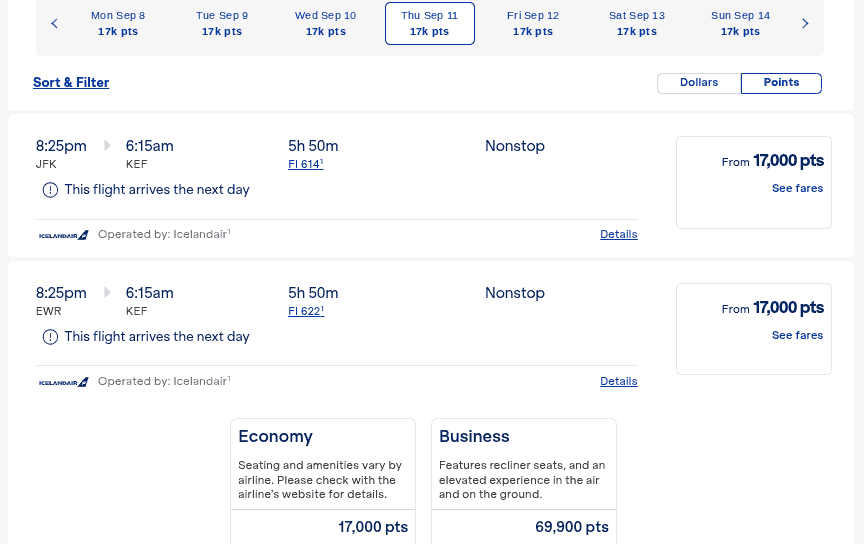Click next-day arrival info icon, JFK flight
Viewport: 864px width, 544px height.
tap(50, 190)
